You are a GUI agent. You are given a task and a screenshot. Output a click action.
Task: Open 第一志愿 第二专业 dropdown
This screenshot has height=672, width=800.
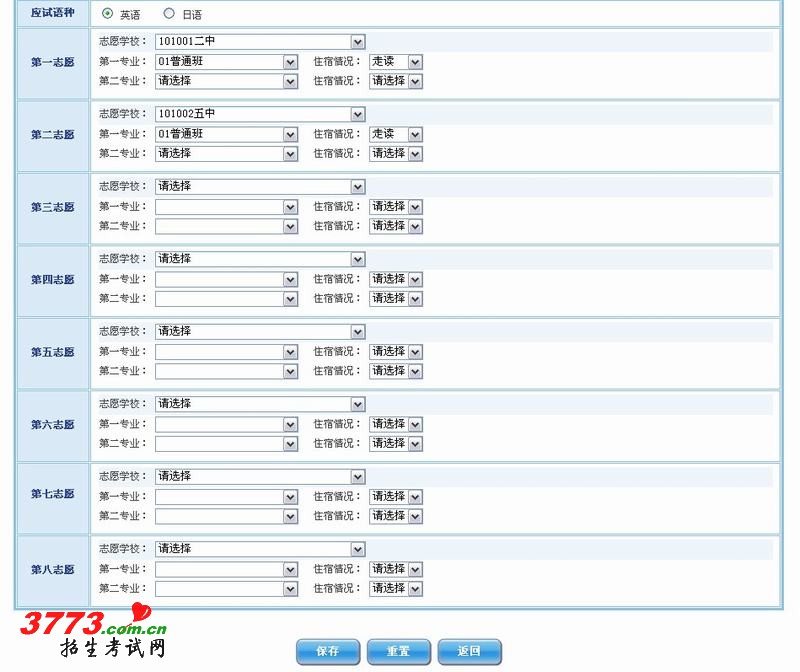pos(226,81)
